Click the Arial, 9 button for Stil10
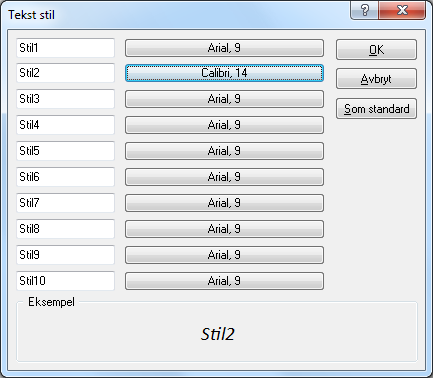 tap(224, 281)
